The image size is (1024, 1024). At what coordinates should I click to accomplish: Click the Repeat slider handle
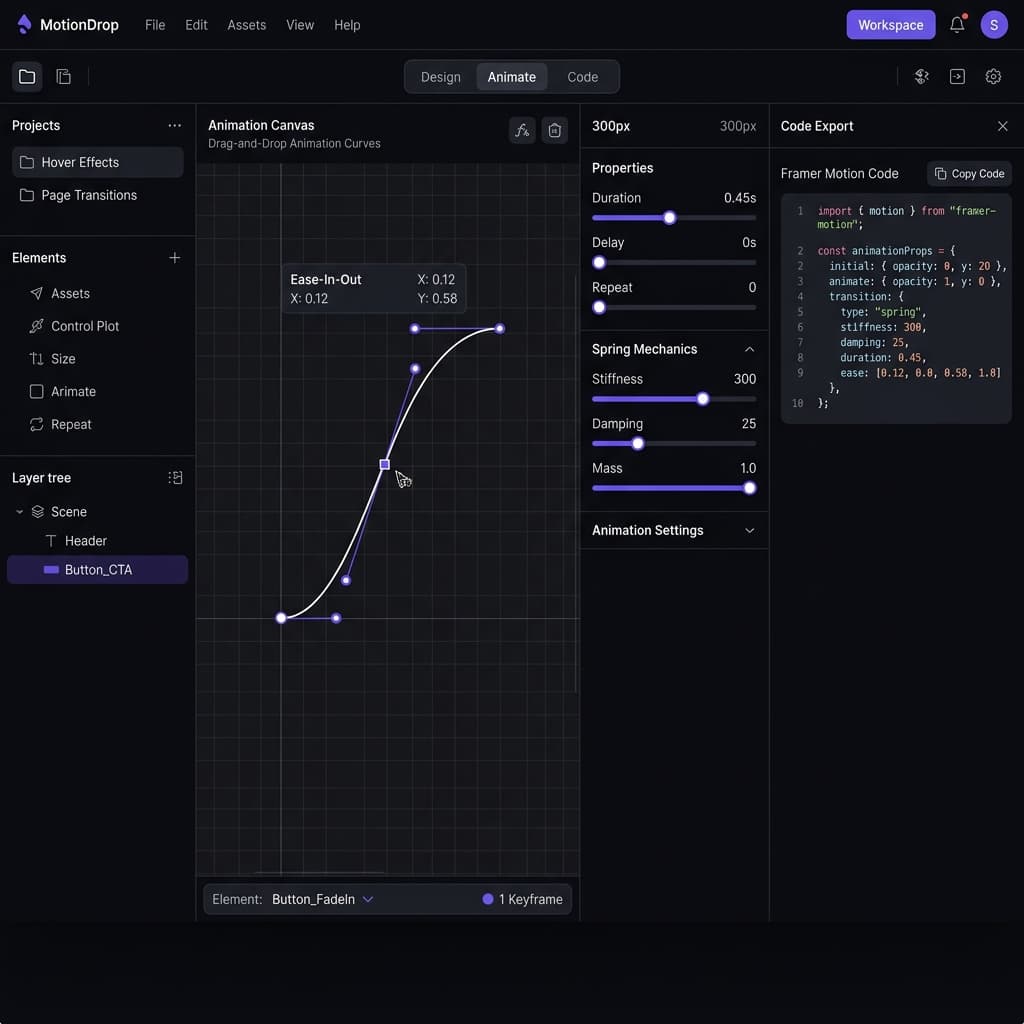click(599, 308)
